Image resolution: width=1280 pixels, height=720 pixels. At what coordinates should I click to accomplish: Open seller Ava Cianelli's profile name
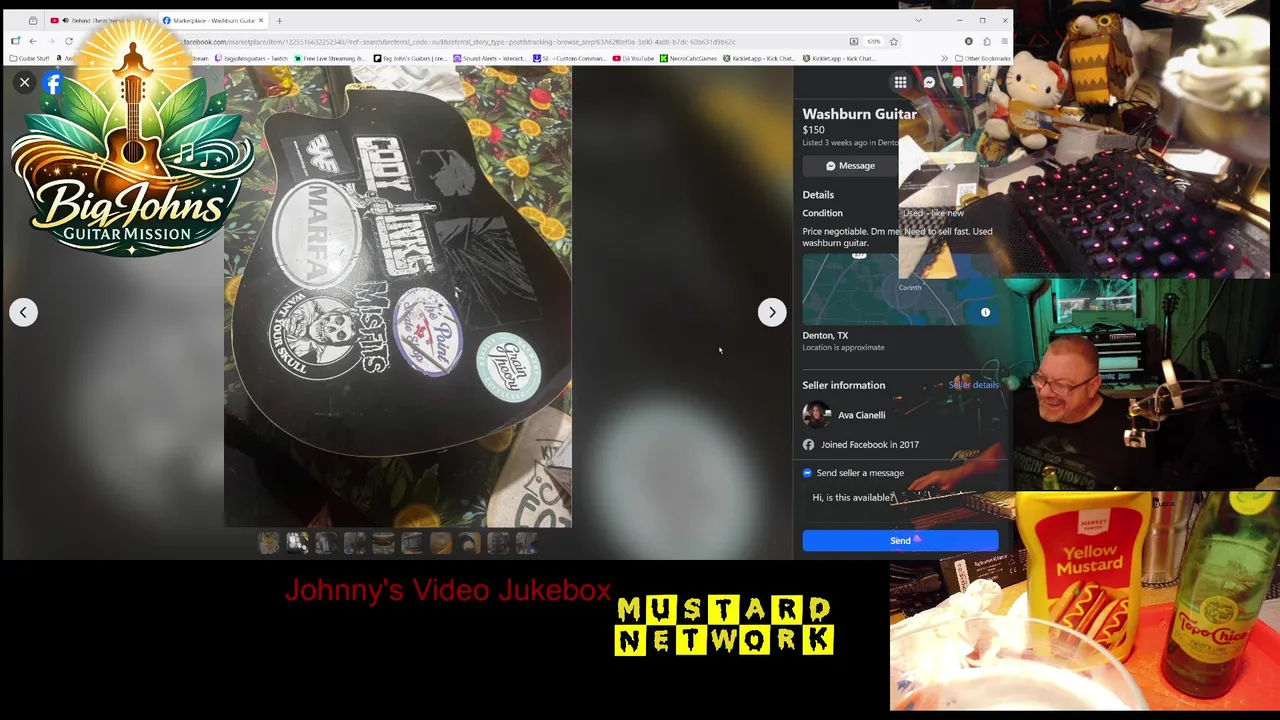861,415
